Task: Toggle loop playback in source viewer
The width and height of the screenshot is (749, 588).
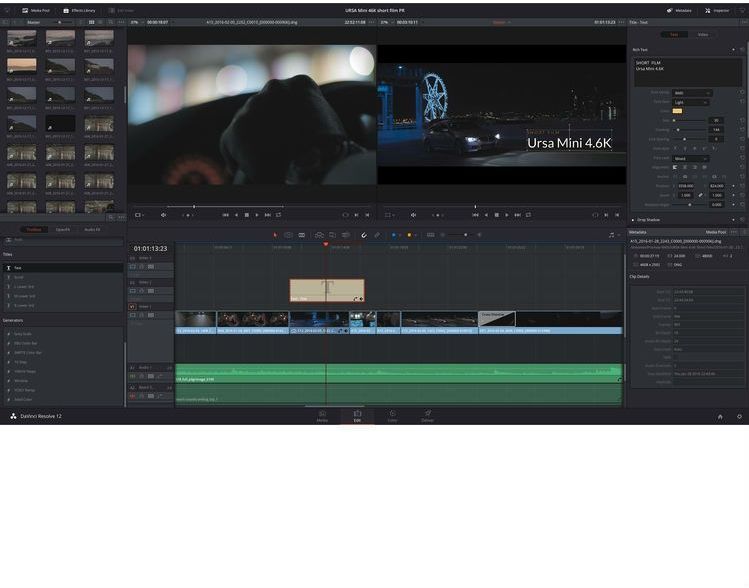Action: [x=278, y=215]
